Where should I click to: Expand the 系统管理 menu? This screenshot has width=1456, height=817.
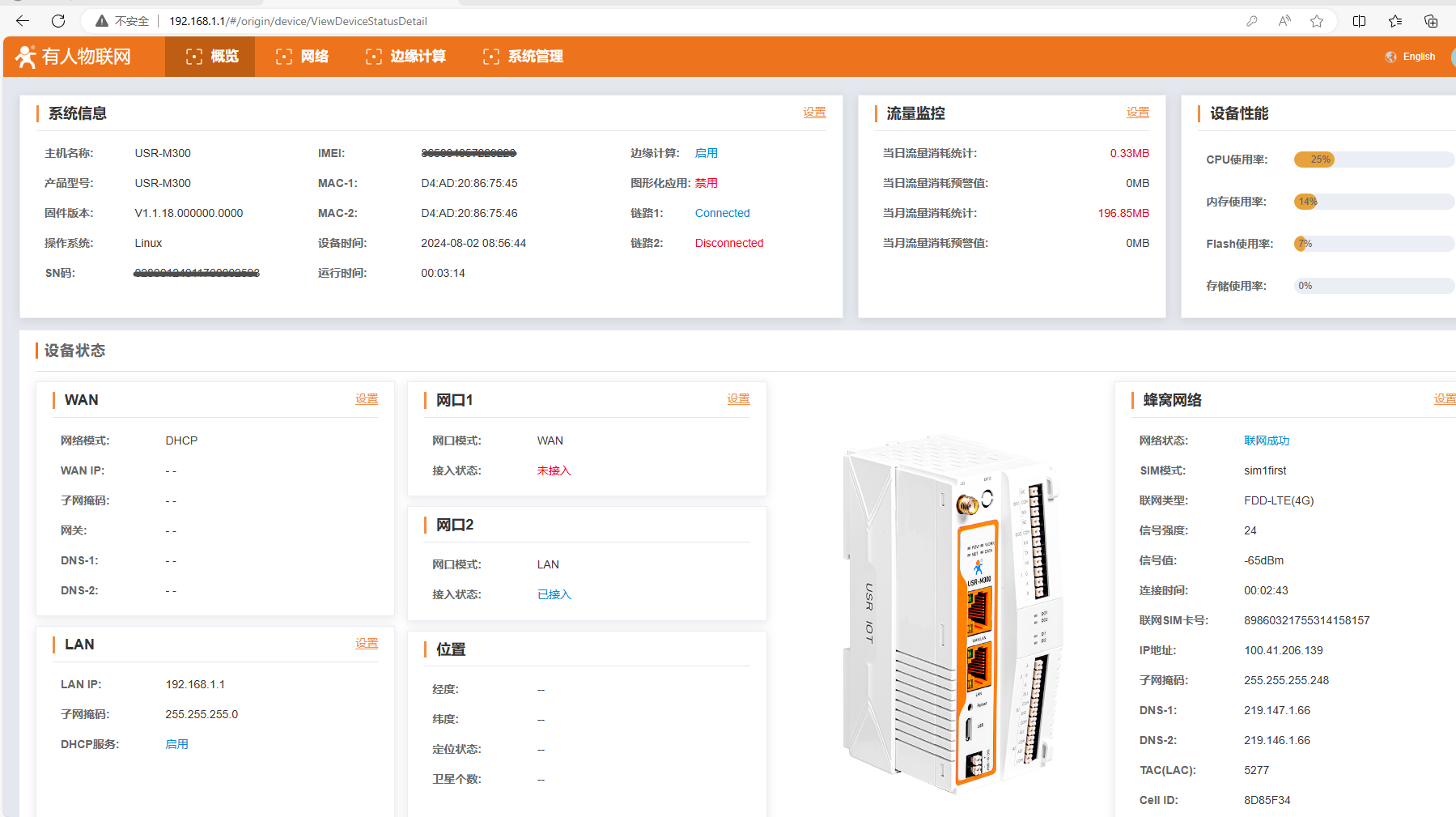(x=523, y=57)
